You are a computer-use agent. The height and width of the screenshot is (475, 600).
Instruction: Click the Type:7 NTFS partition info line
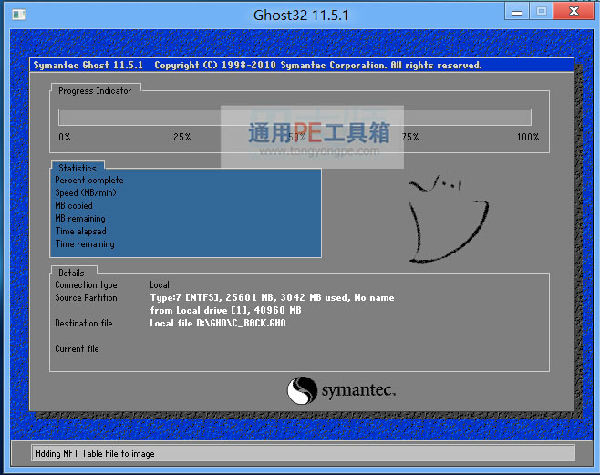pyautogui.click(x=272, y=297)
